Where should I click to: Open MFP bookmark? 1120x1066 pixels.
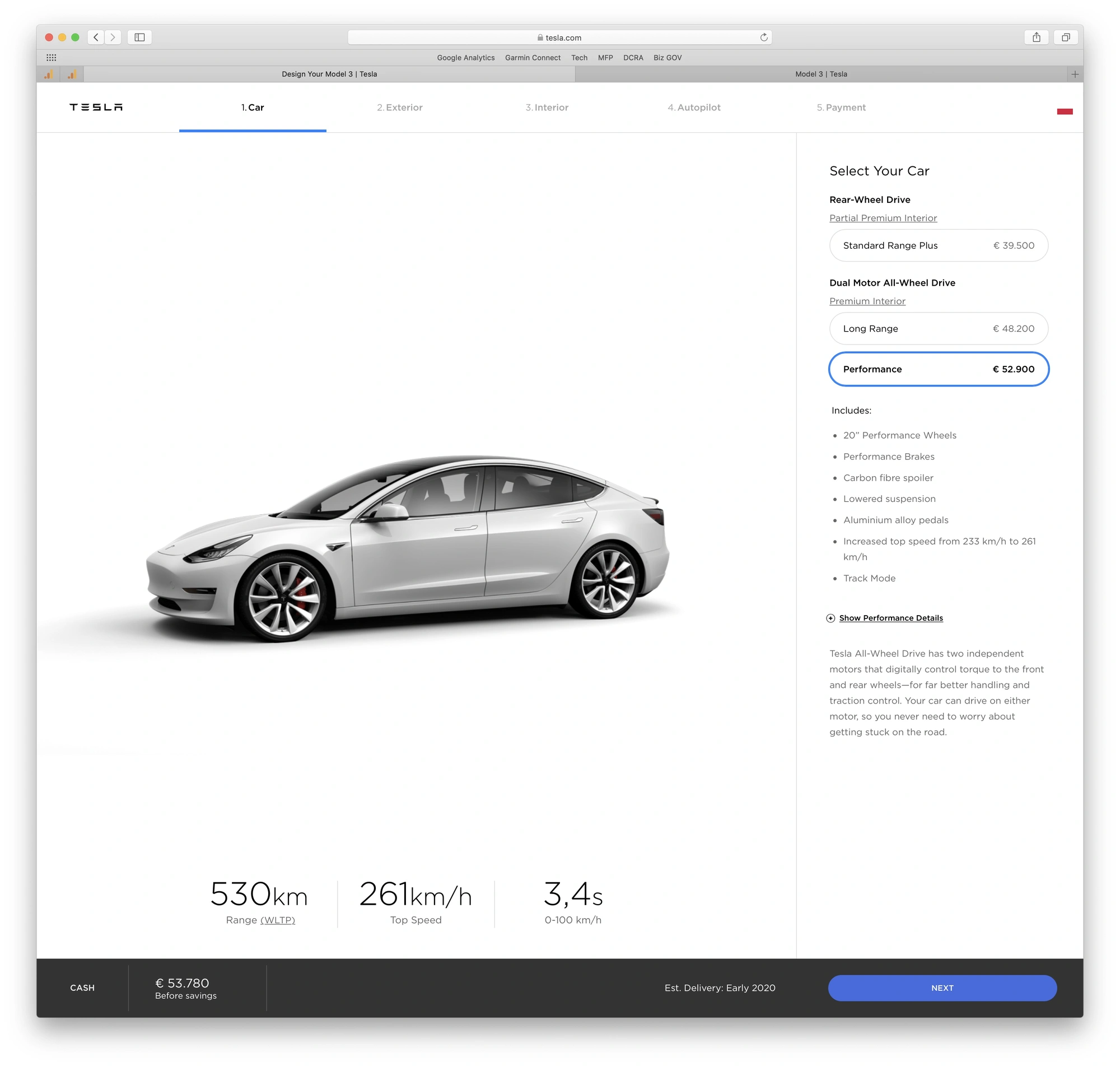(x=605, y=58)
